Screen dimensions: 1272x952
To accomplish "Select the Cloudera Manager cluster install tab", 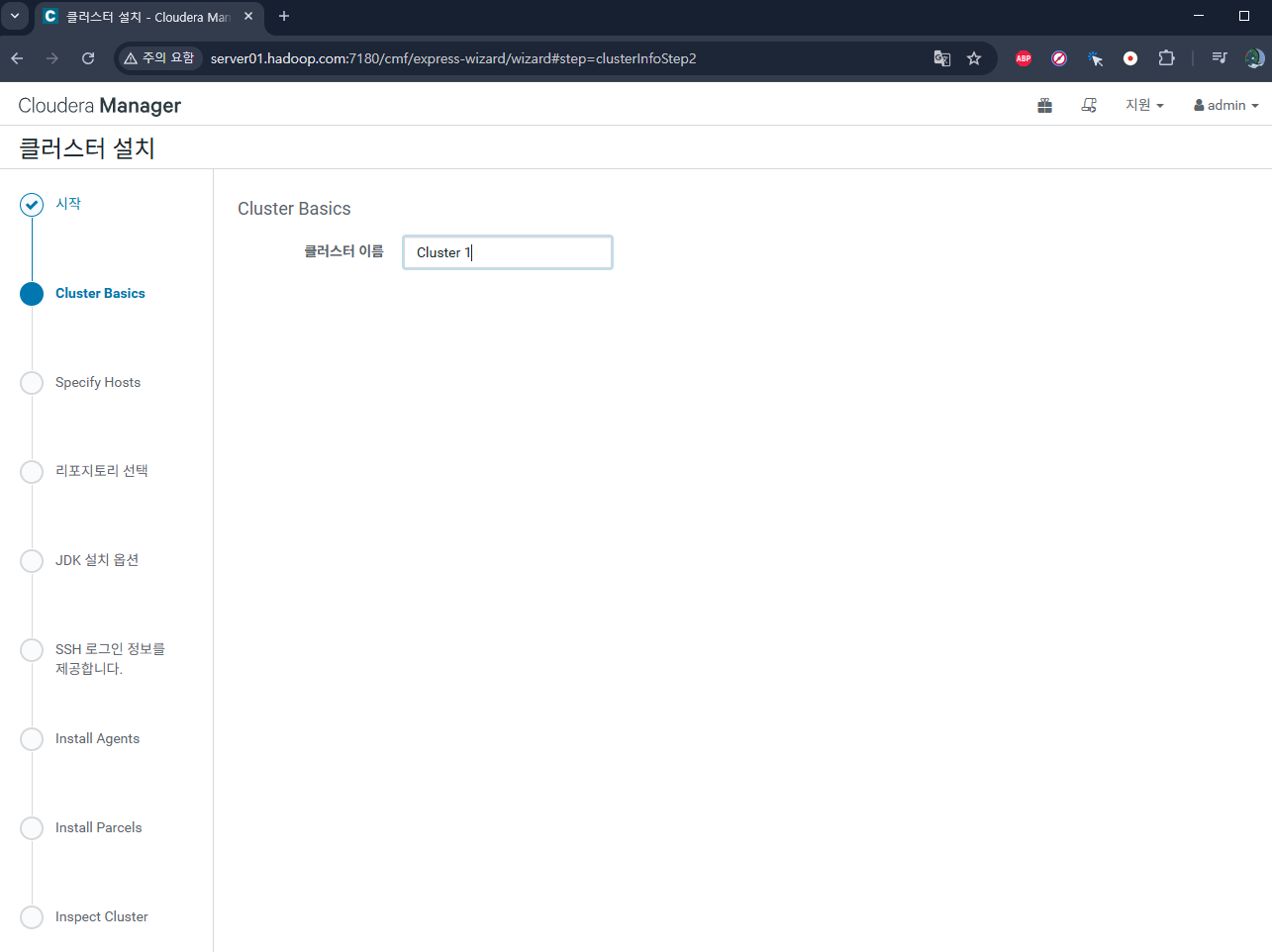I will tap(148, 17).
